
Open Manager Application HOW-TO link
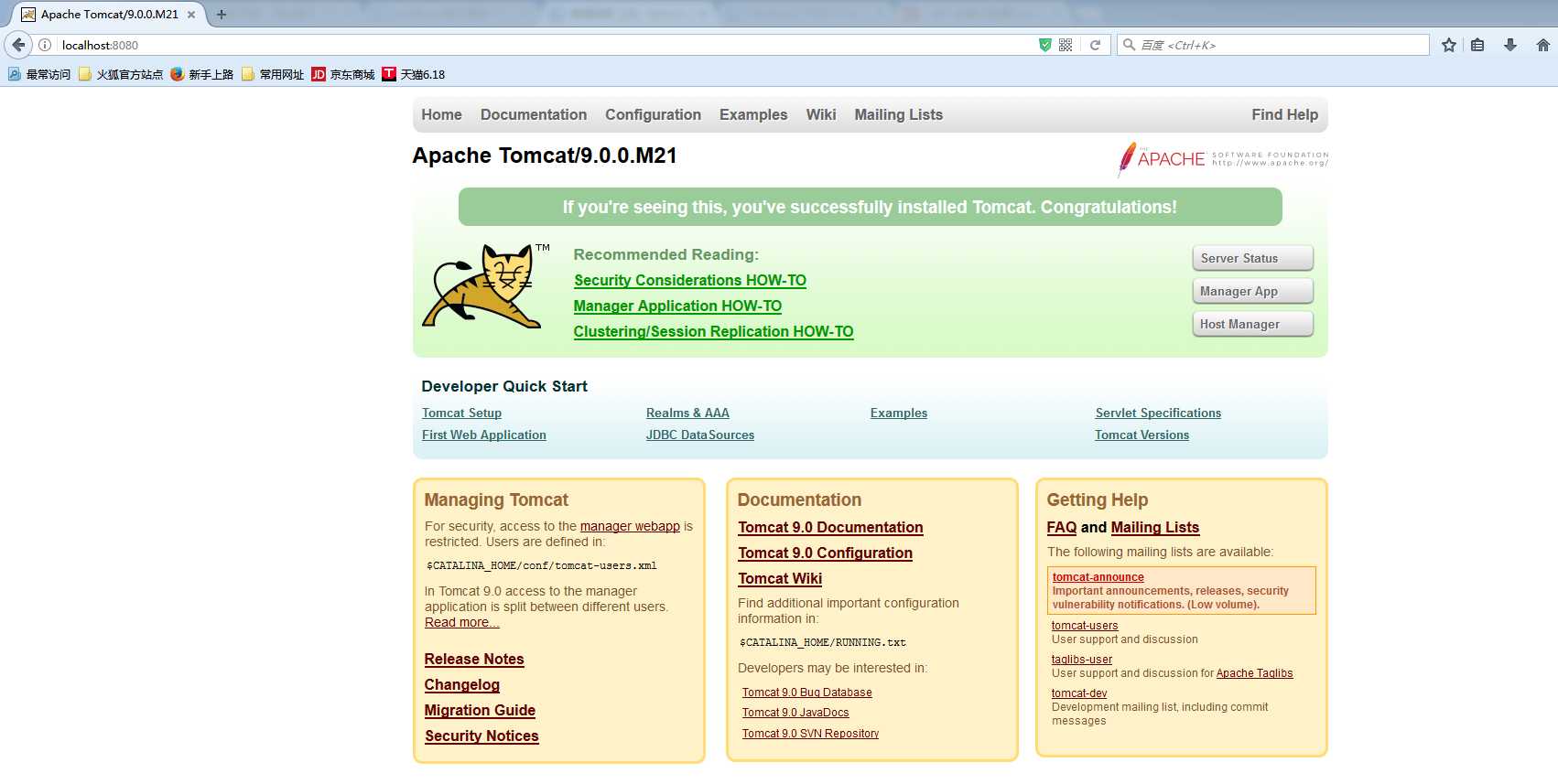[677, 306]
